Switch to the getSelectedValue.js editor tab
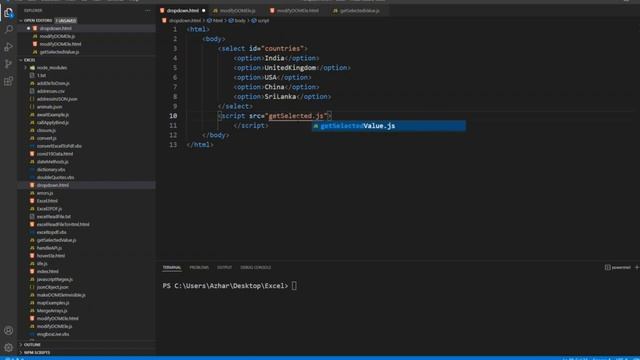640x360 pixels. pos(360,11)
